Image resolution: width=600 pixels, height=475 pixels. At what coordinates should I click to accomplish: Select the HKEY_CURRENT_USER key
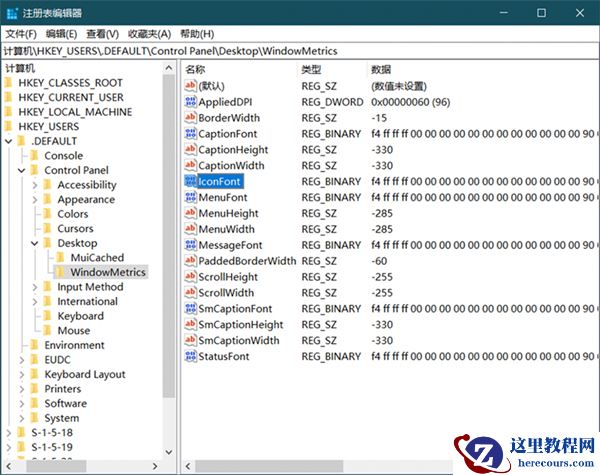pyautogui.click(x=71, y=97)
